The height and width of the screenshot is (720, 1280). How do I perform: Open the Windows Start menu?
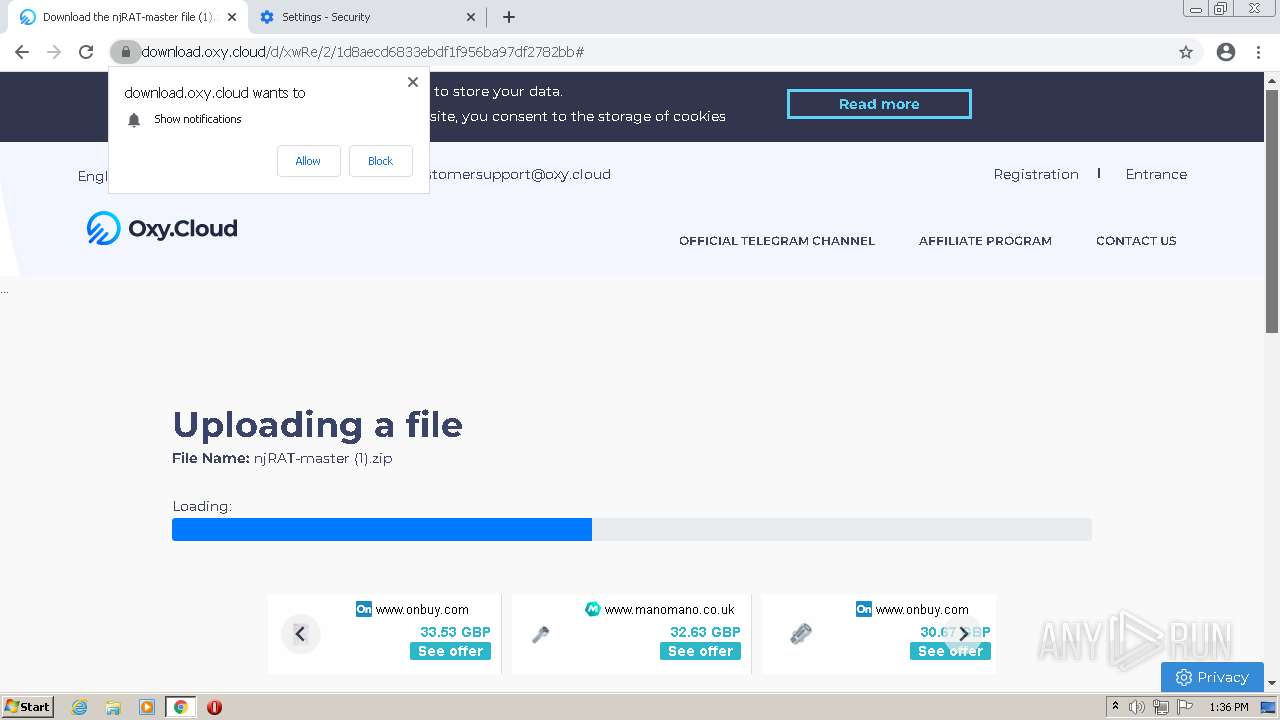pos(28,707)
